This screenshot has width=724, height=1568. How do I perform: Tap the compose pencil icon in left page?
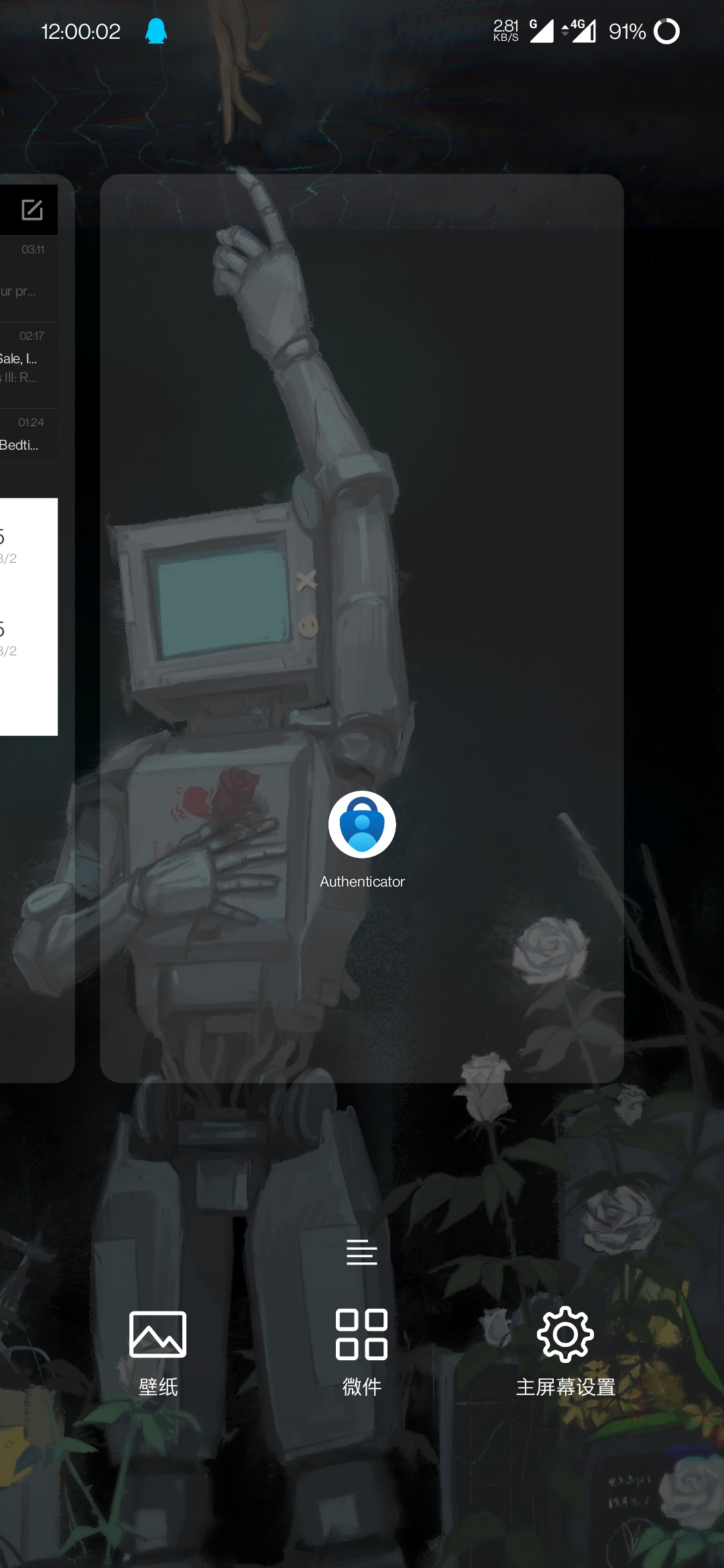32,210
